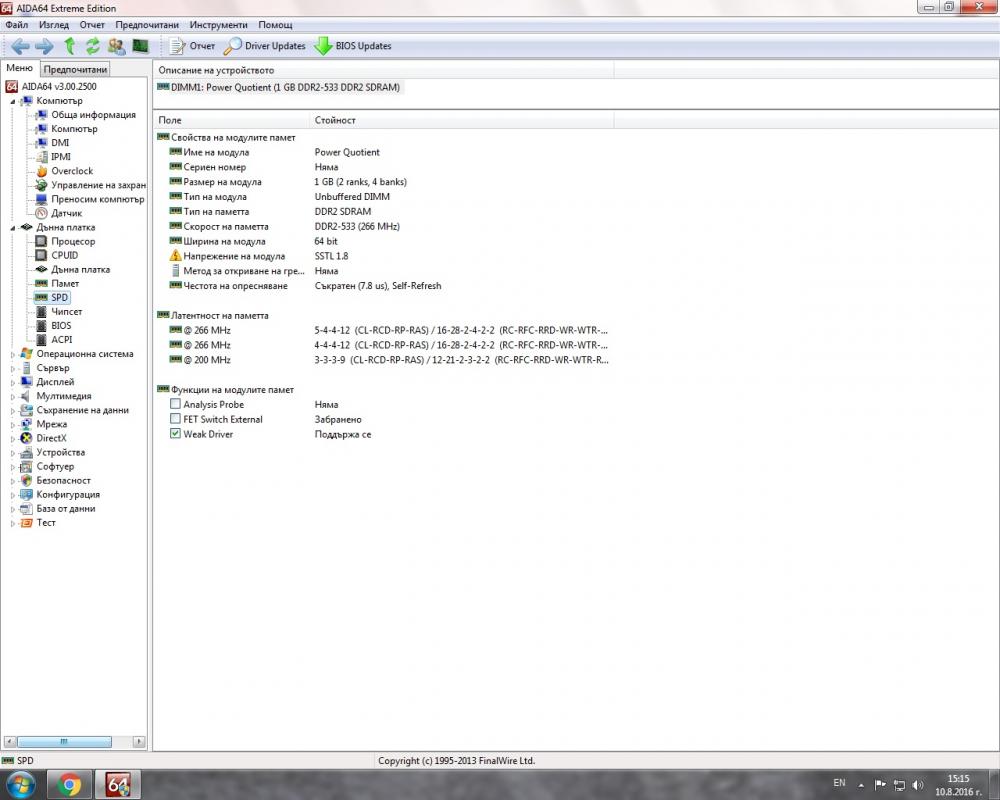
Task: Open Google Chrome from the taskbar
Action: pyautogui.click(x=70, y=785)
